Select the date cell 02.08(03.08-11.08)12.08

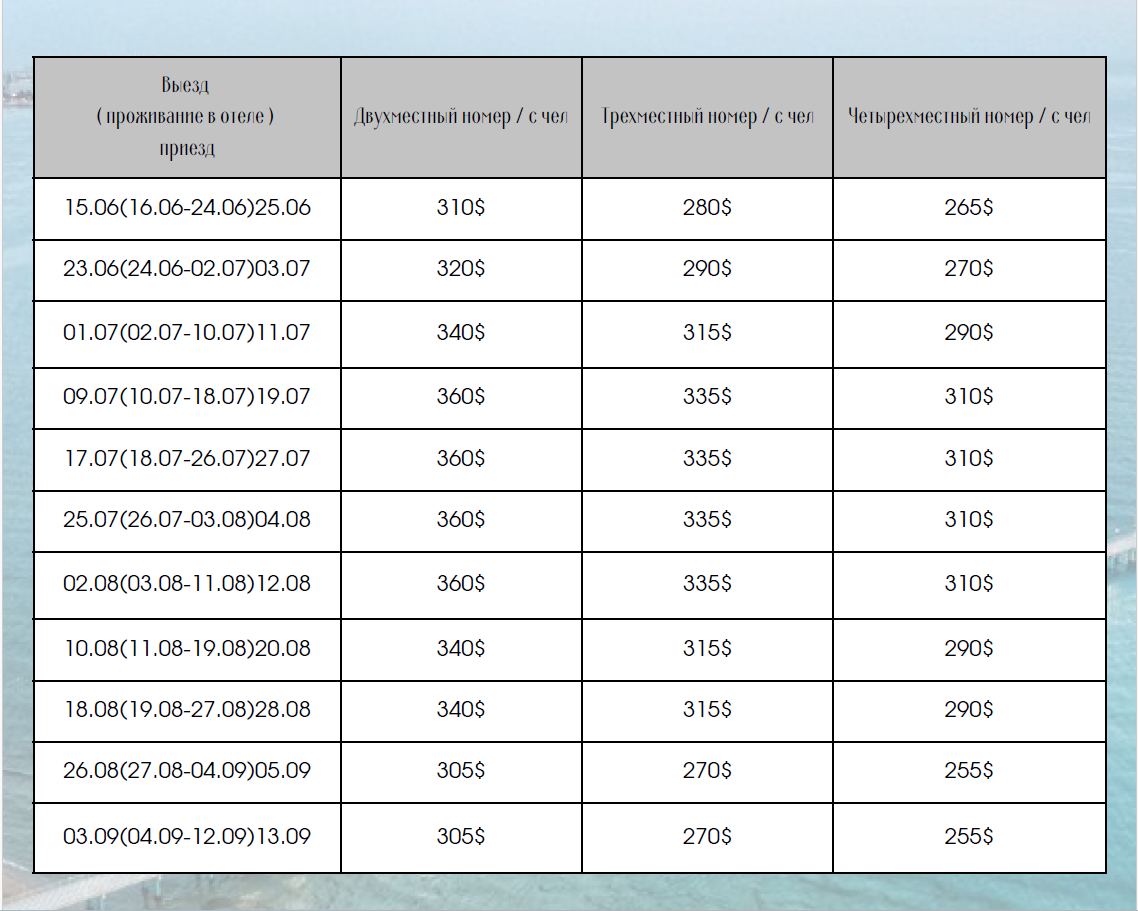[187, 584]
